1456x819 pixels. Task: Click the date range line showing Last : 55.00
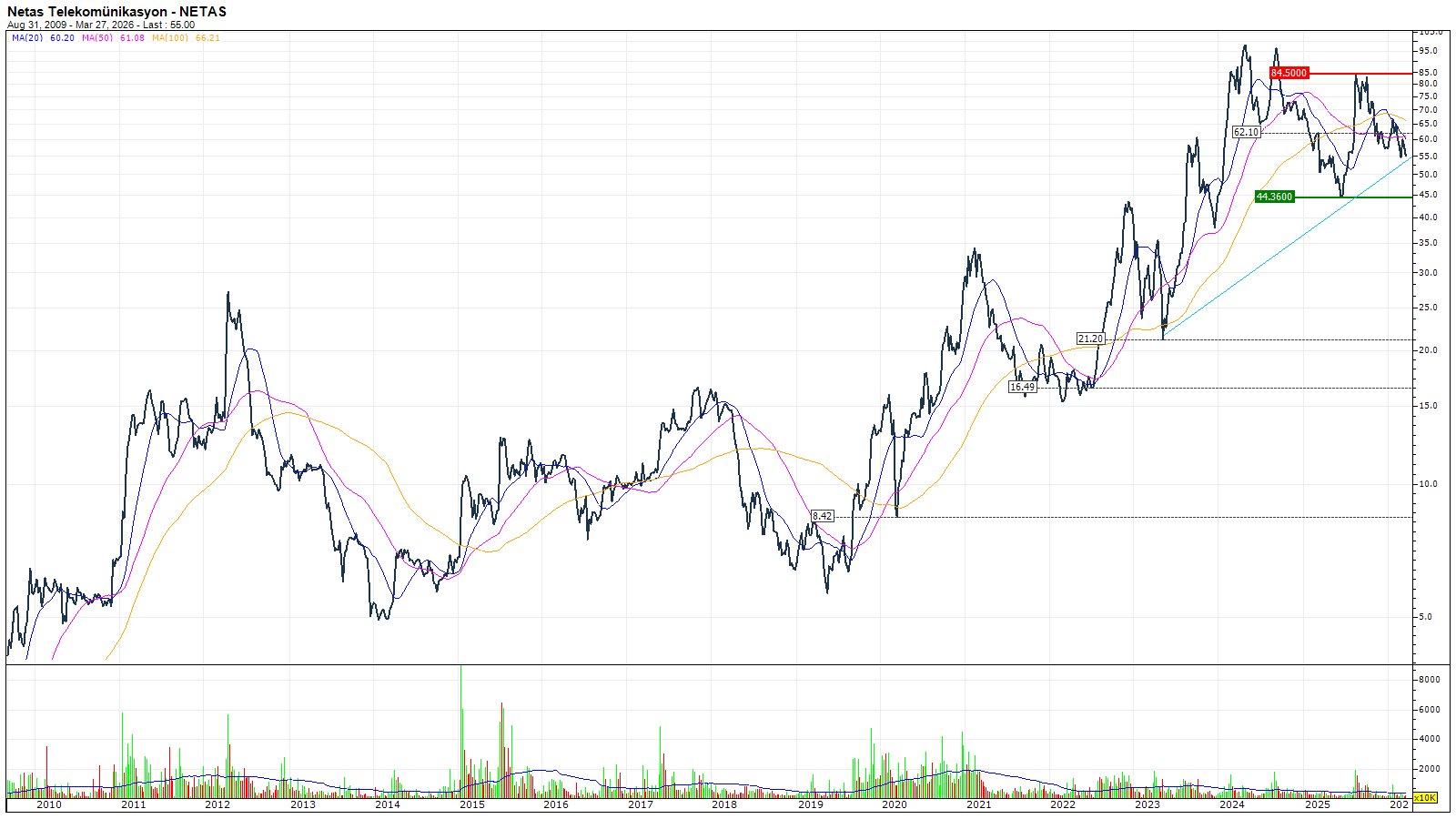(x=101, y=25)
